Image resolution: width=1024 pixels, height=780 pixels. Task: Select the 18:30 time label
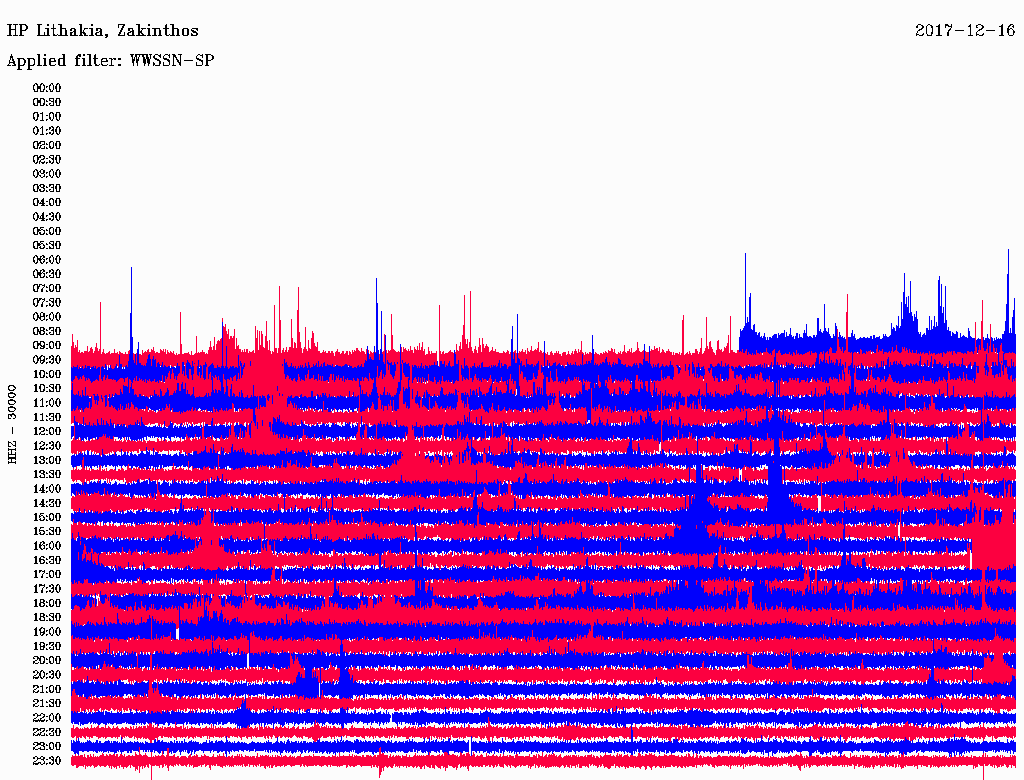tap(47, 617)
